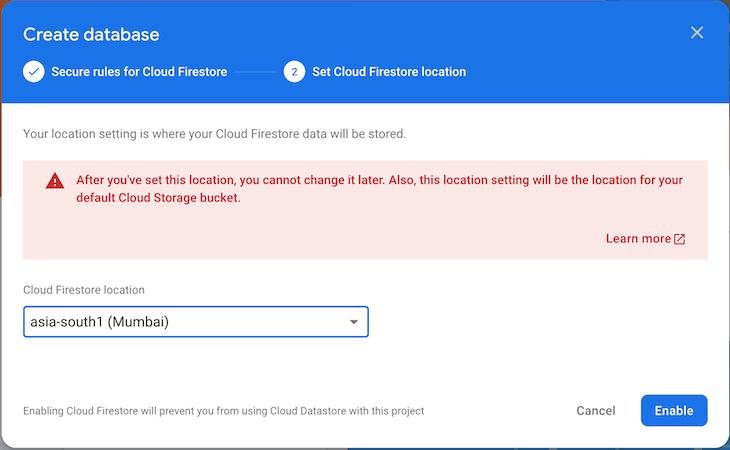The height and width of the screenshot is (450, 730).
Task: Click the Cloud Firestore location field label
Action: tap(84, 290)
